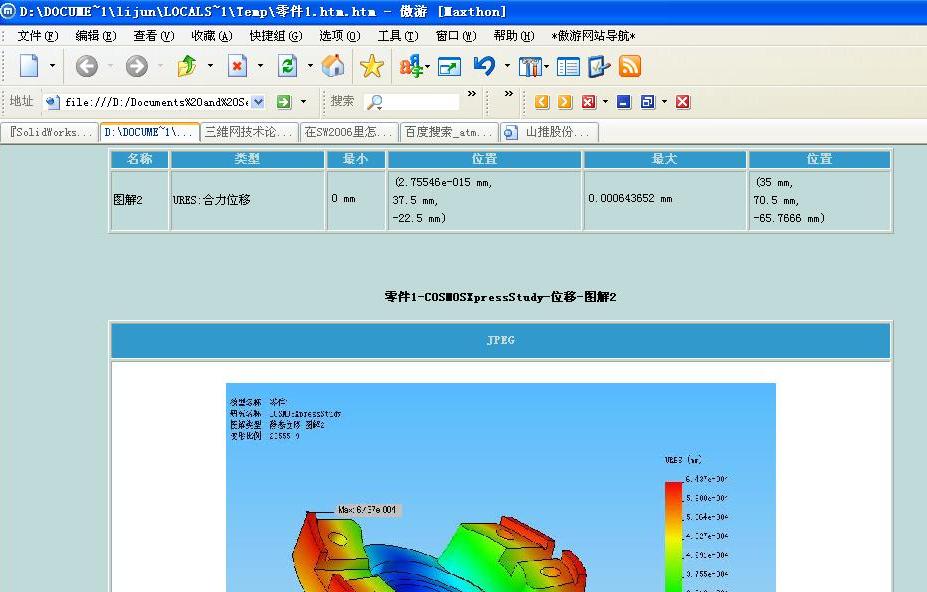Click in the search text box

point(422,102)
